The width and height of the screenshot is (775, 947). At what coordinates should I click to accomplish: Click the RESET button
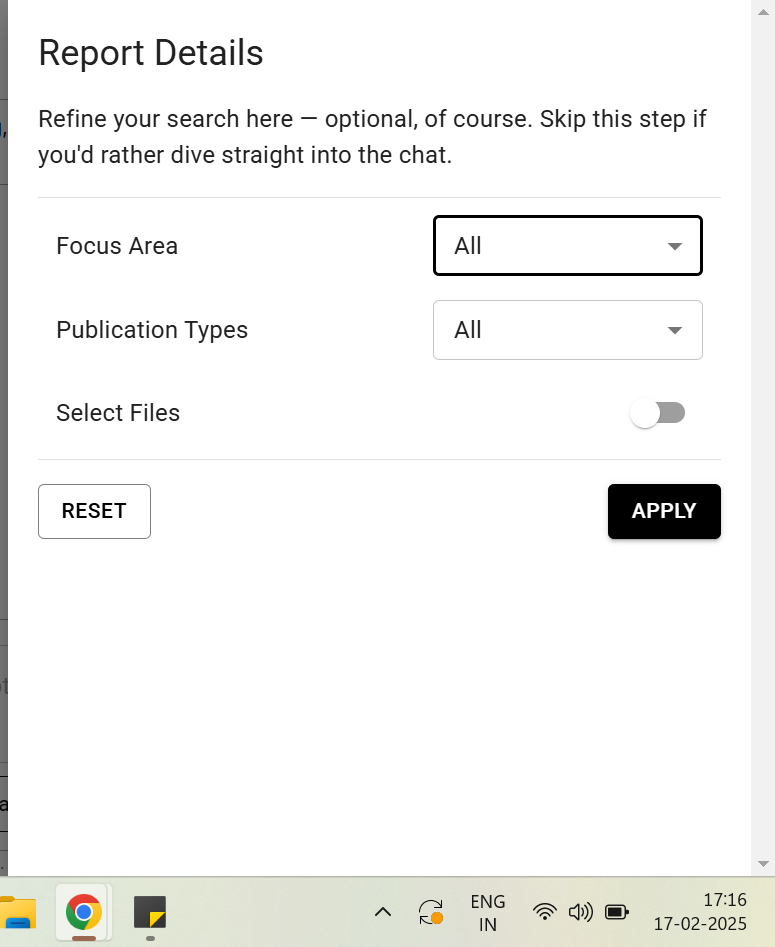tap(94, 511)
